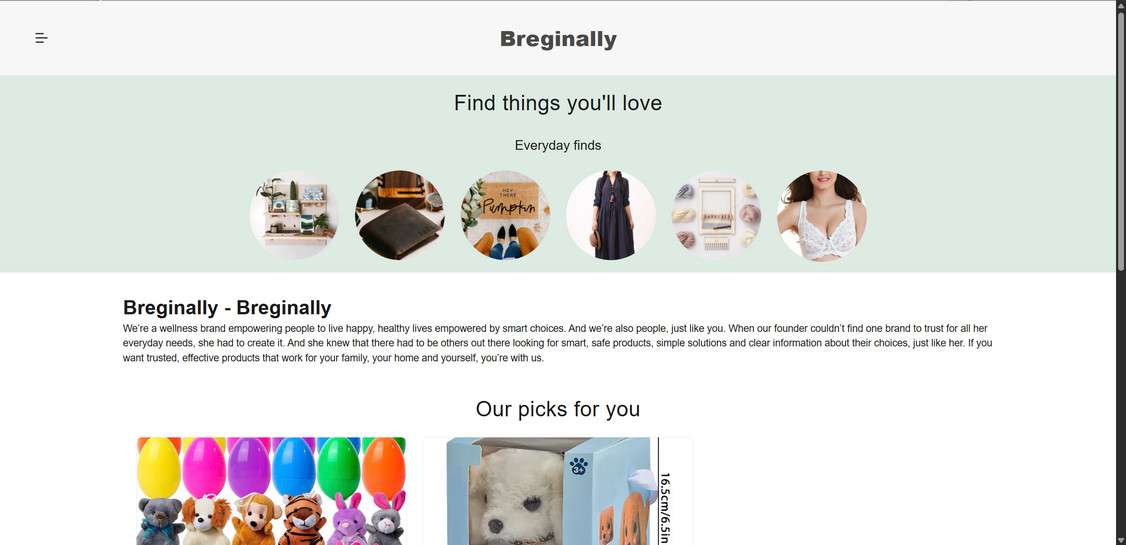Click the 16.5cm size label on product image
The width and height of the screenshot is (1126, 545).
click(665, 508)
